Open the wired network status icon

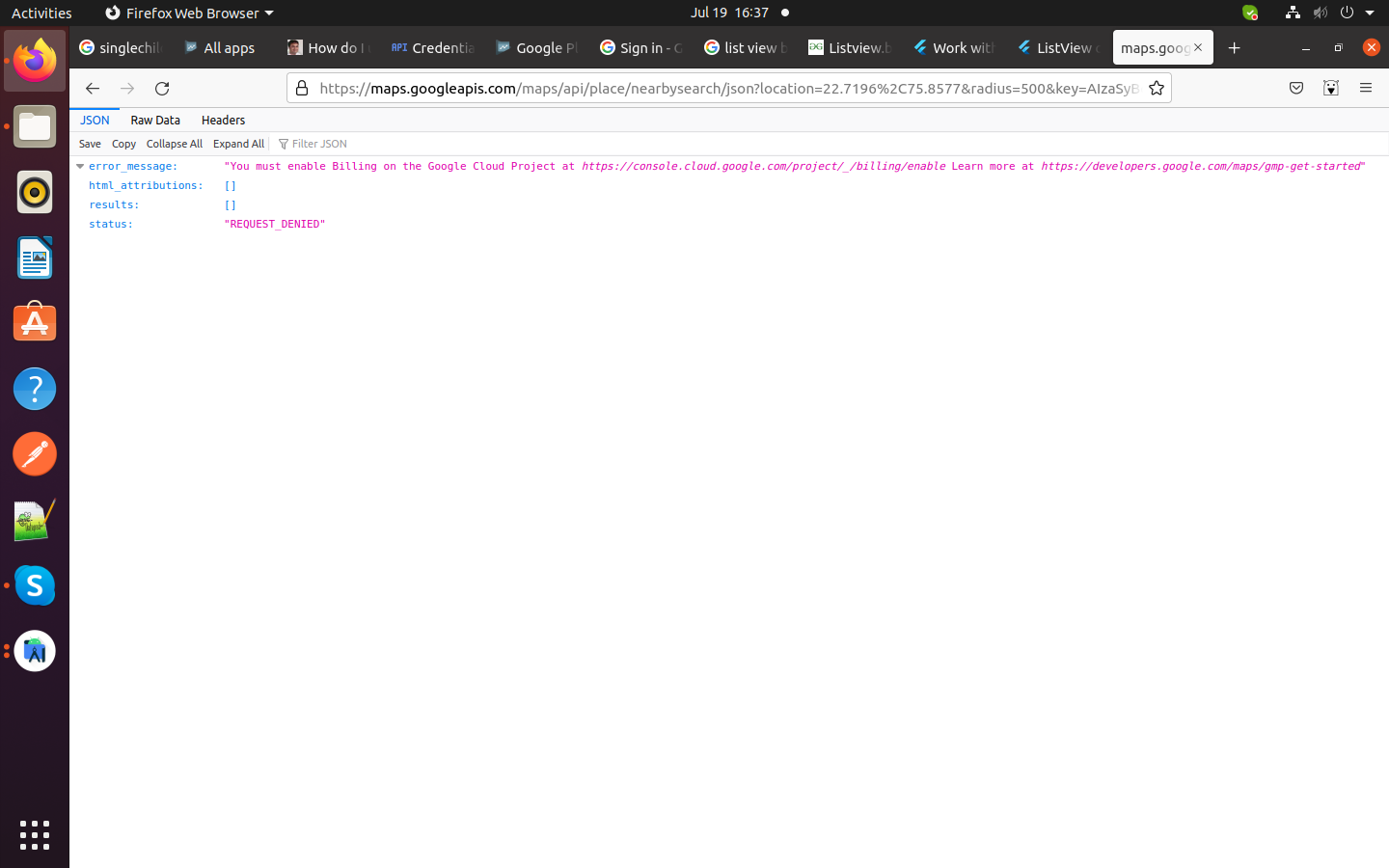click(x=1293, y=13)
